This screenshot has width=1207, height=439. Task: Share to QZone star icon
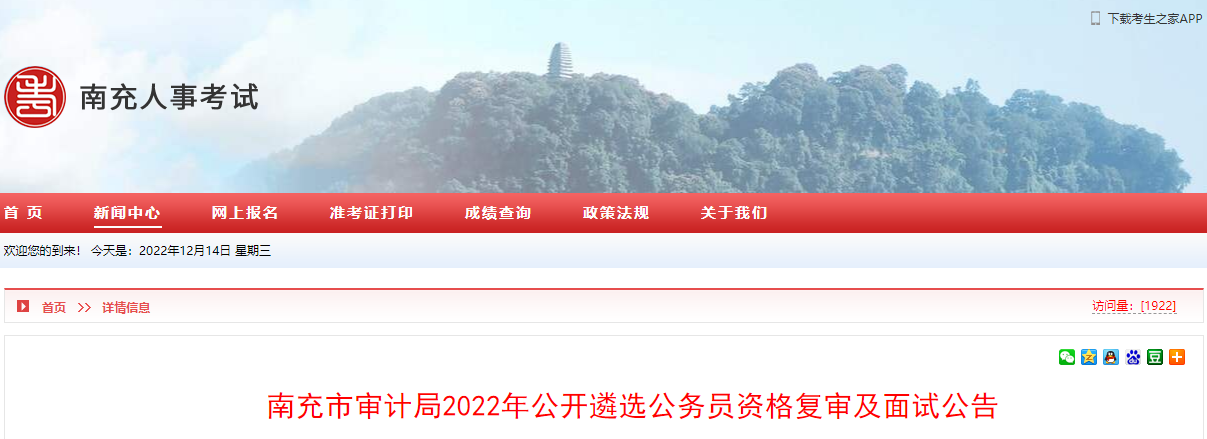pyautogui.click(x=1089, y=357)
